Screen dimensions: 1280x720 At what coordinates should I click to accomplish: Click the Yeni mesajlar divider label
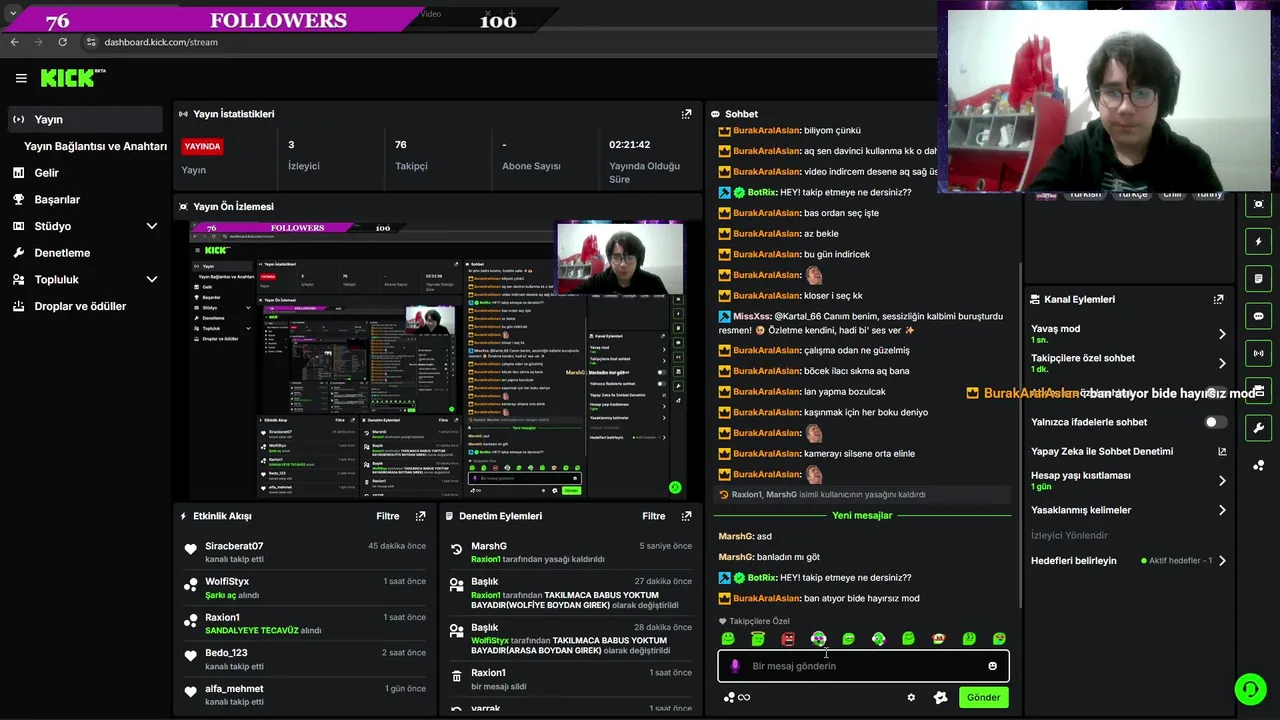[x=862, y=515]
